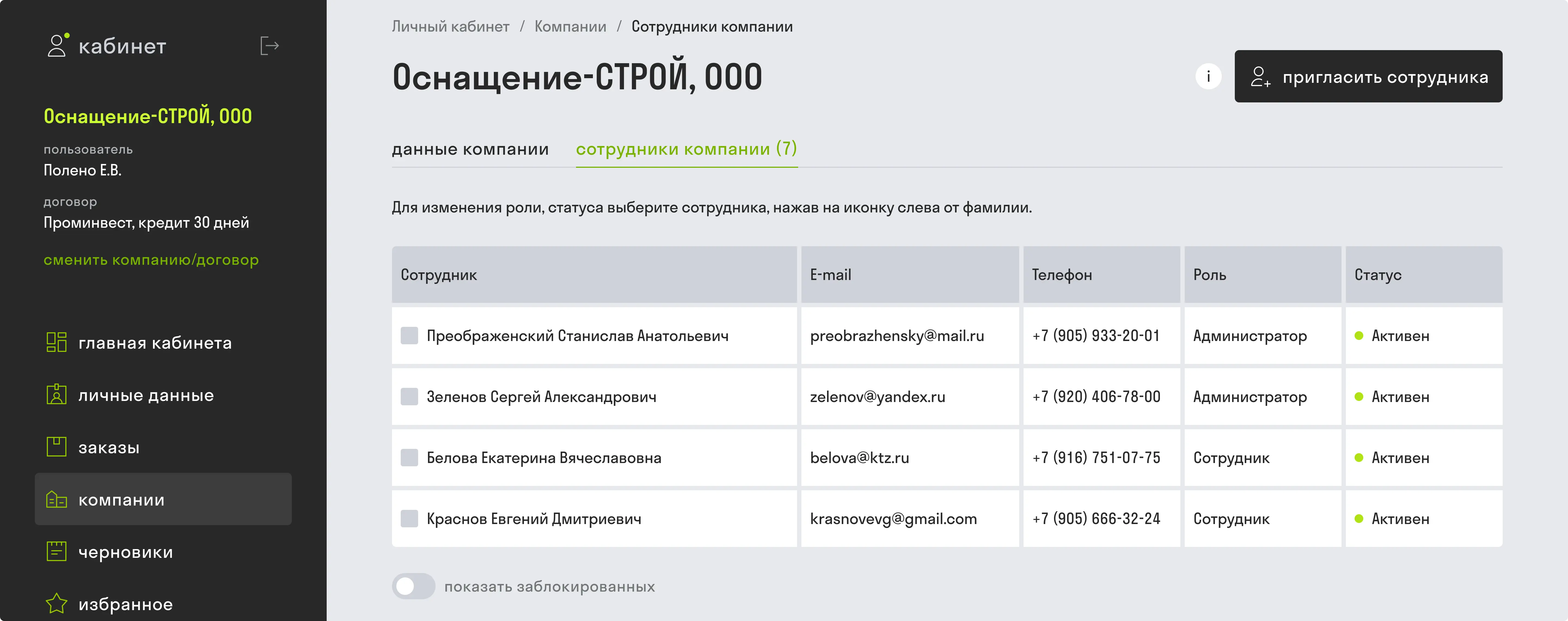Click Сотрудники компании breadcrumb

coord(712,27)
